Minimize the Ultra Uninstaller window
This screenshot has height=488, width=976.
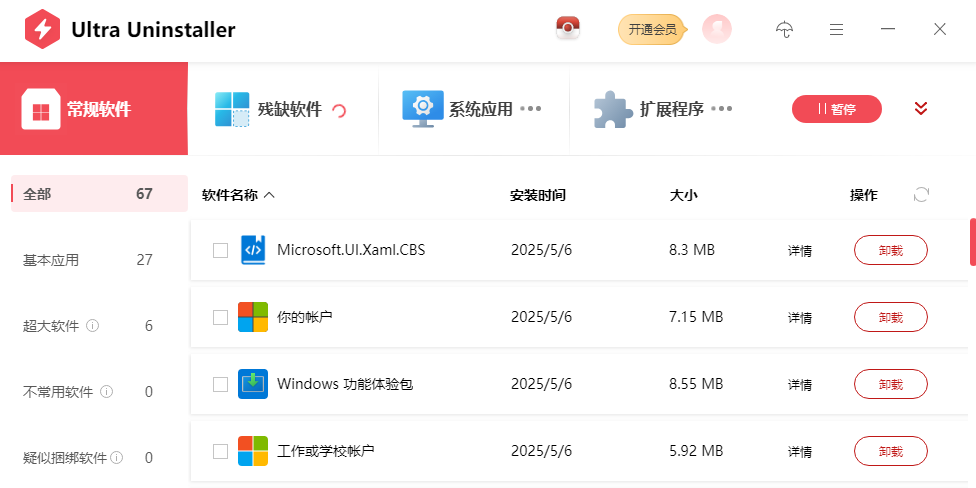(x=888, y=29)
